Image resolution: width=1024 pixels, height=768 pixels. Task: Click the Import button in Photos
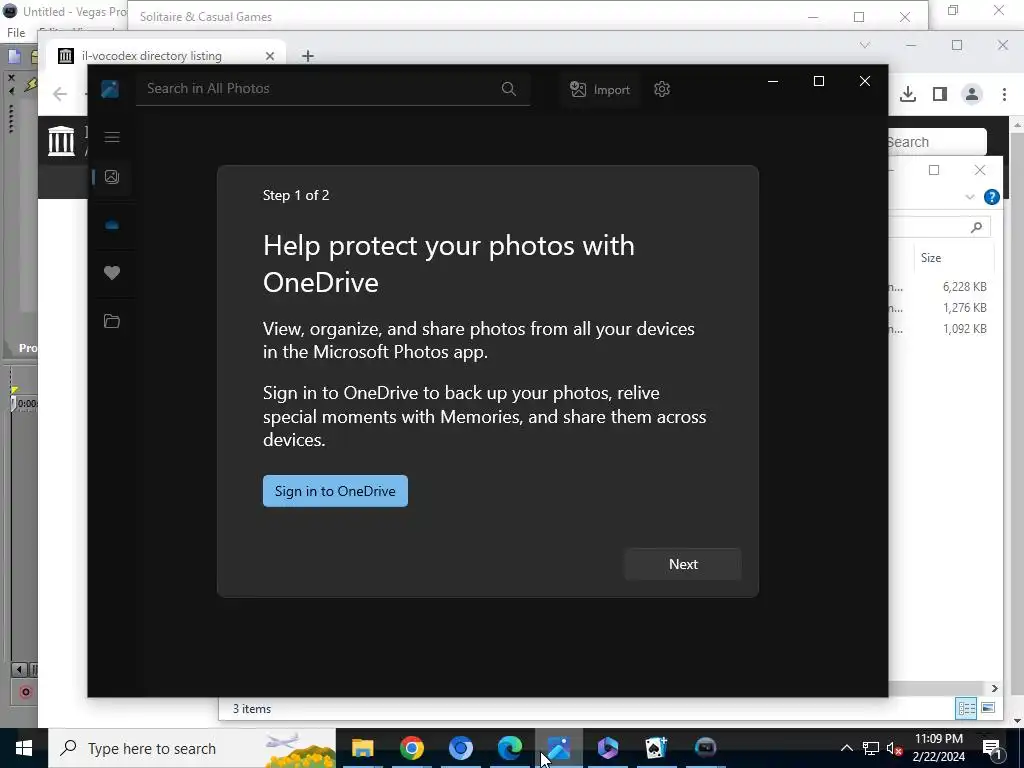coord(600,89)
